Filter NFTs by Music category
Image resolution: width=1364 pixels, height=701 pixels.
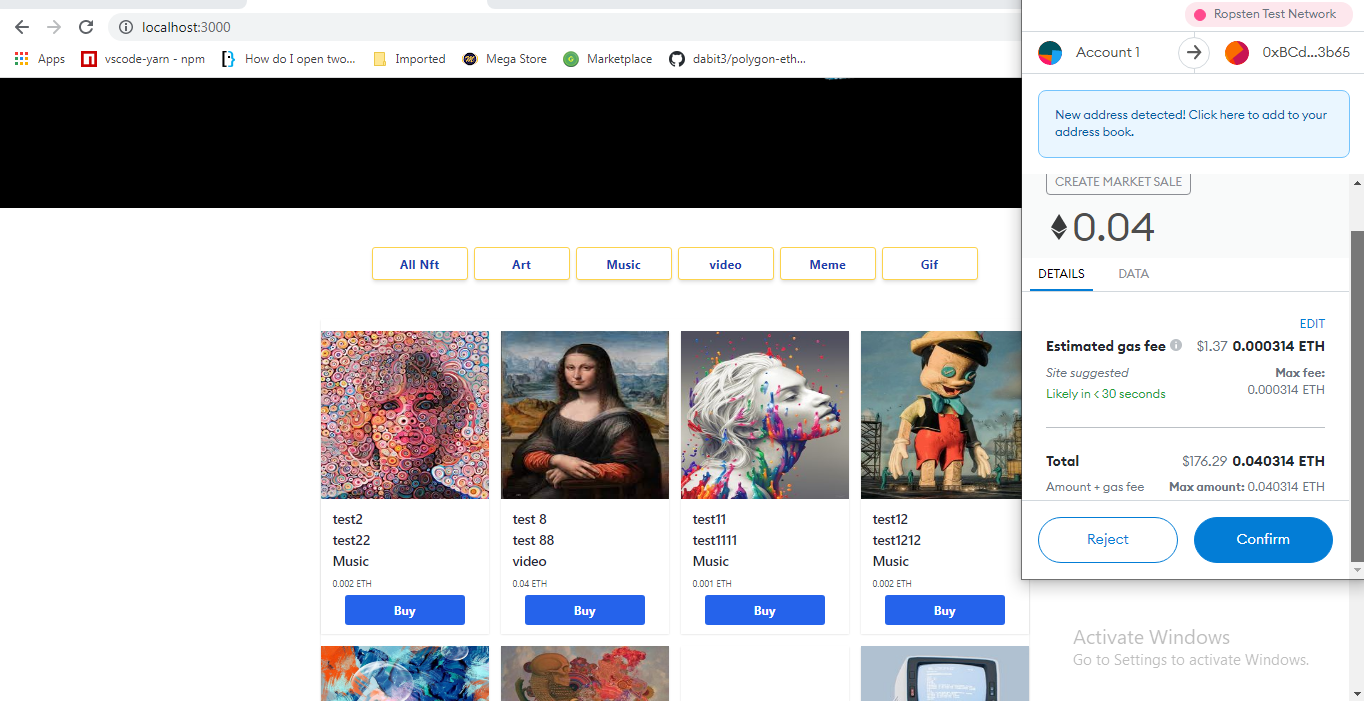tap(624, 264)
